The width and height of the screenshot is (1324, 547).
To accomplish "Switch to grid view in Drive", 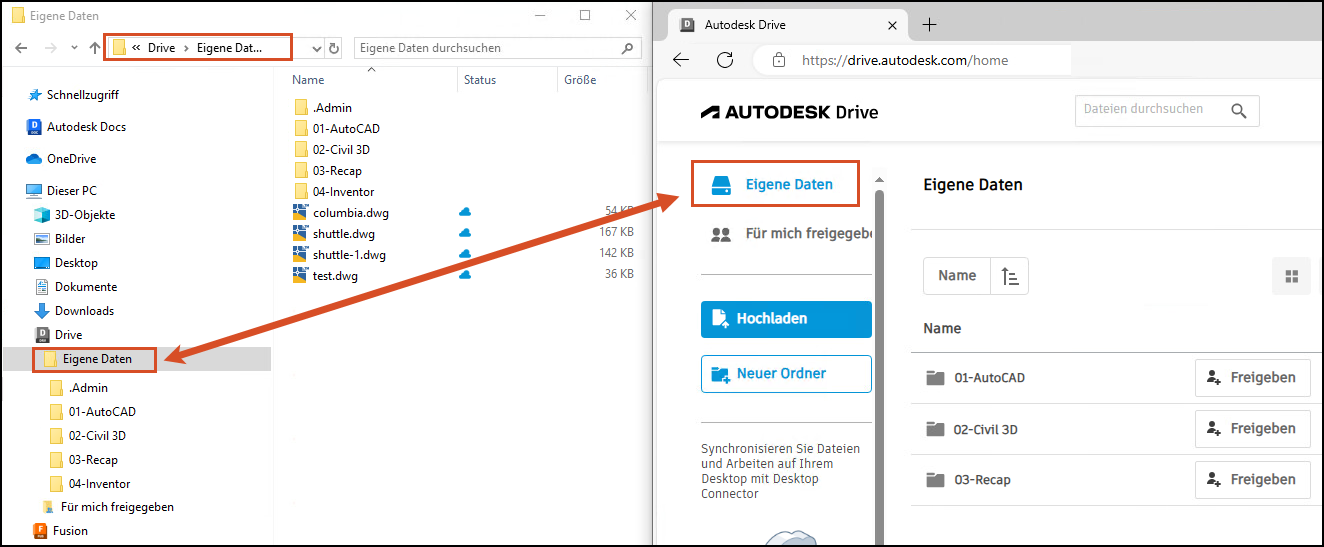I will 1291,276.
